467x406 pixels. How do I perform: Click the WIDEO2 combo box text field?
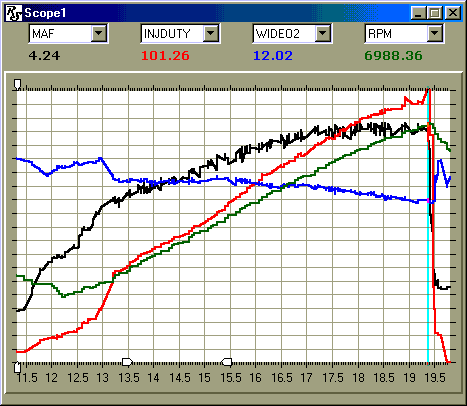click(284, 33)
